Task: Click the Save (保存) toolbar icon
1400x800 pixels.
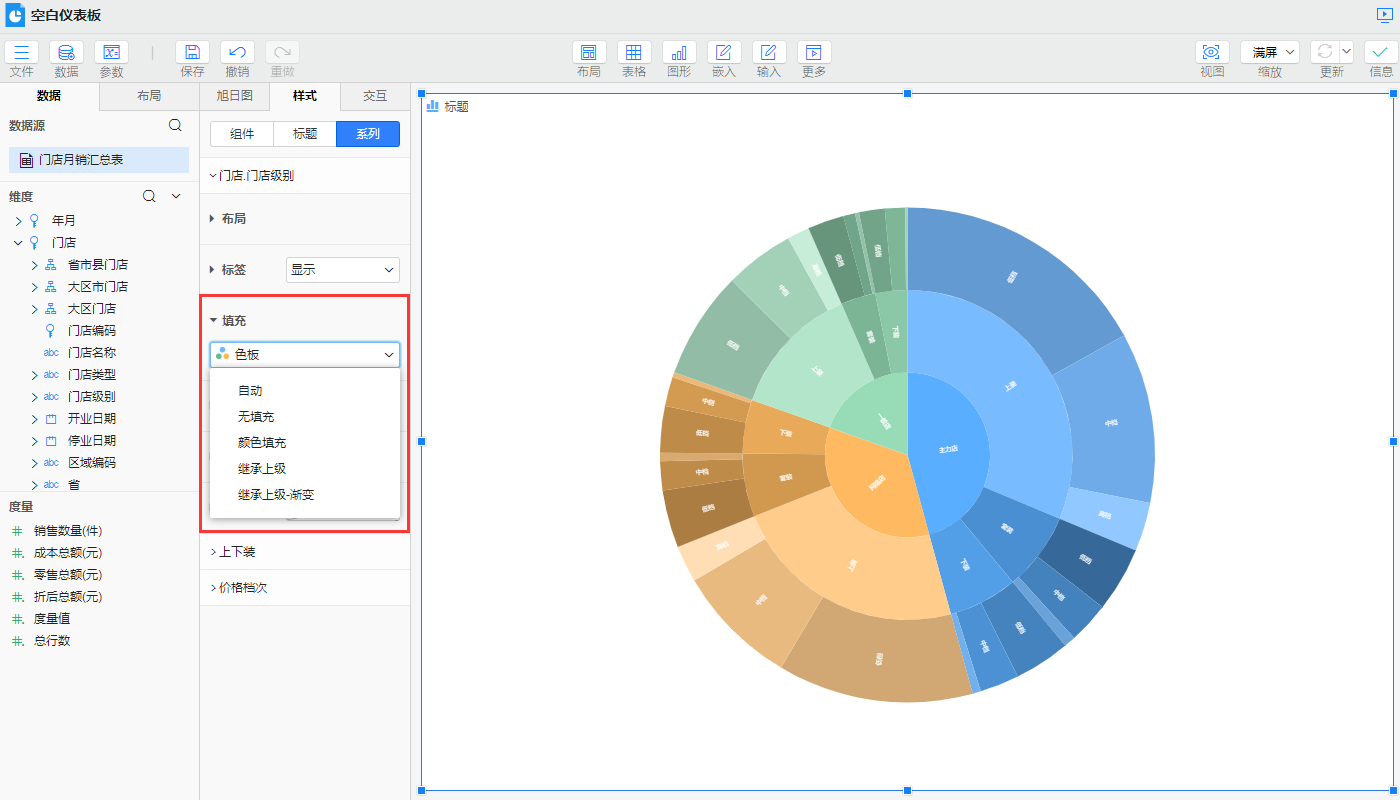Action: tap(192, 53)
